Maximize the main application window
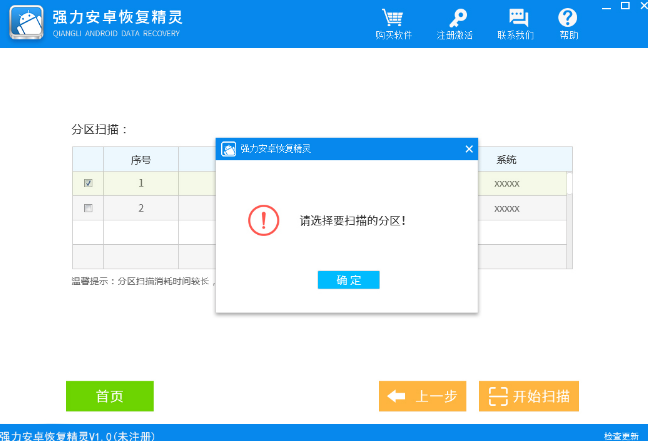Screen dimensions: 648x441 625,6
